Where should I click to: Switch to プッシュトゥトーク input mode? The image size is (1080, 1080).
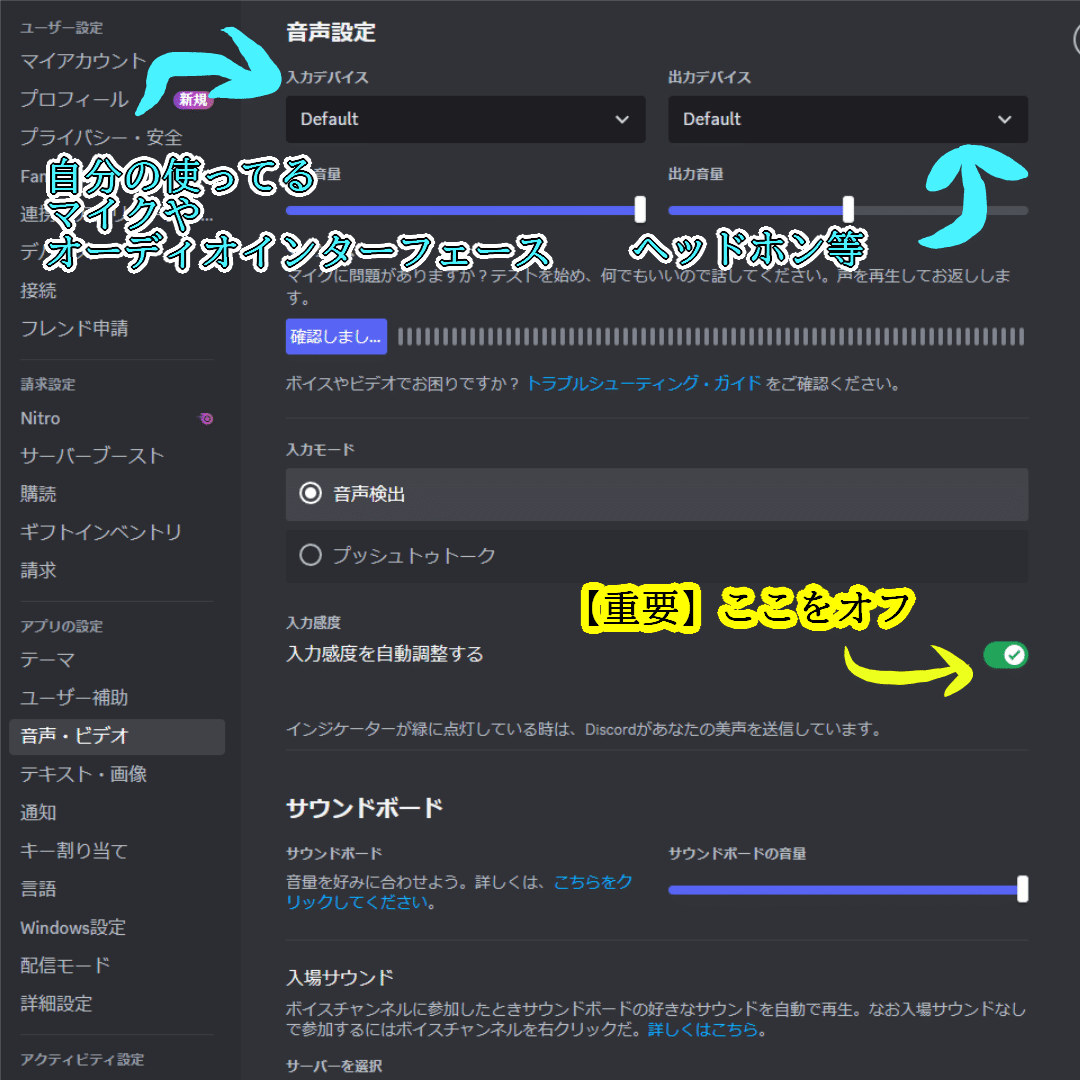coord(656,556)
